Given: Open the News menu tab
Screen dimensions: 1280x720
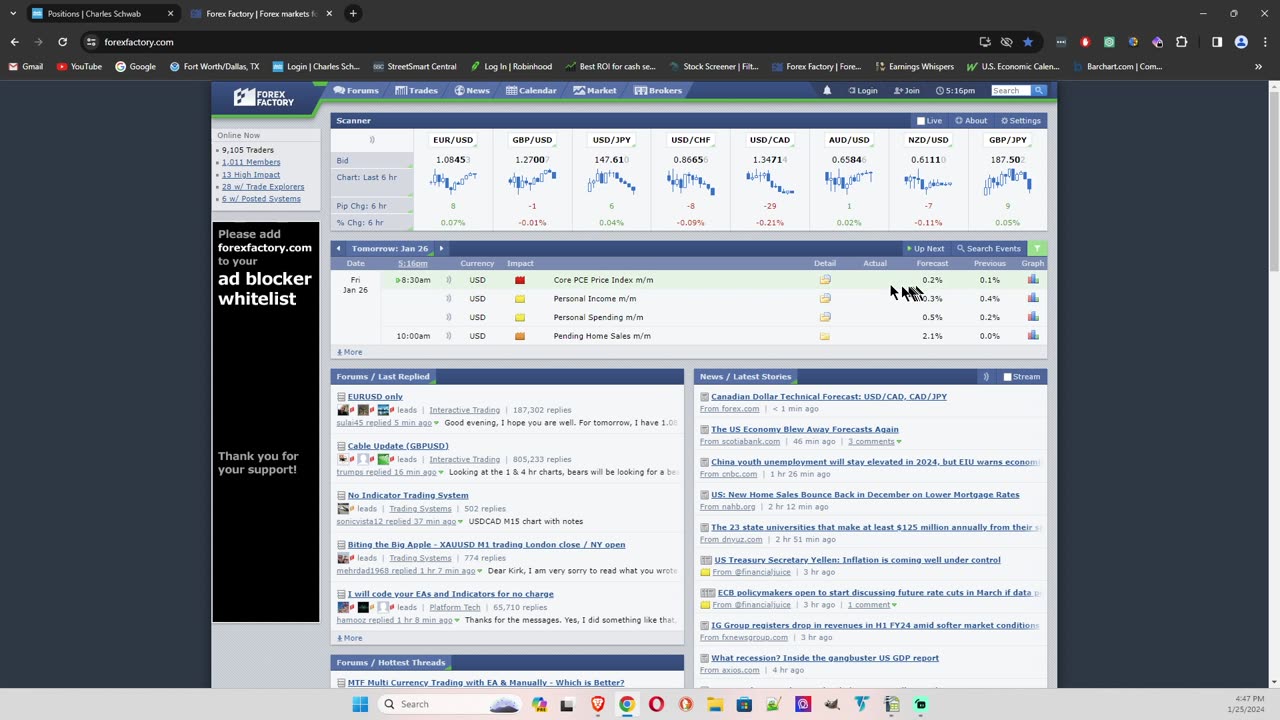Looking at the screenshot, I should (472, 91).
